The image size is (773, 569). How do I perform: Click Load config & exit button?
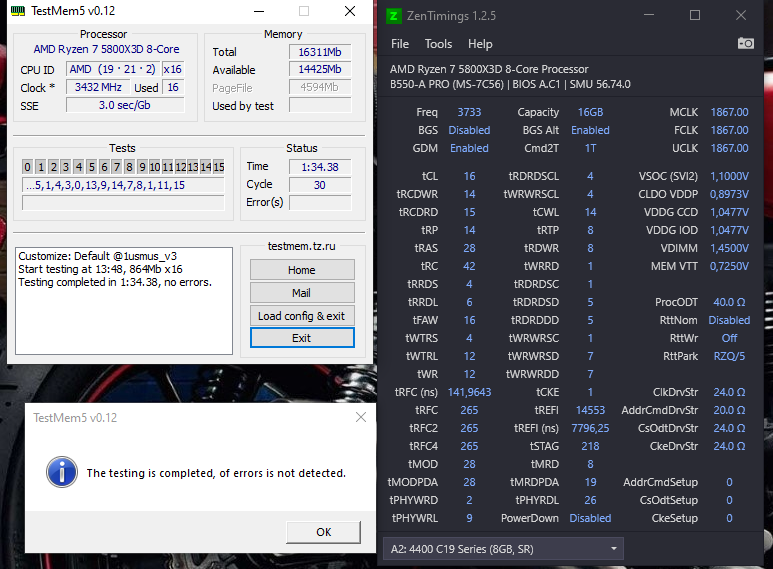pyautogui.click(x=302, y=316)
